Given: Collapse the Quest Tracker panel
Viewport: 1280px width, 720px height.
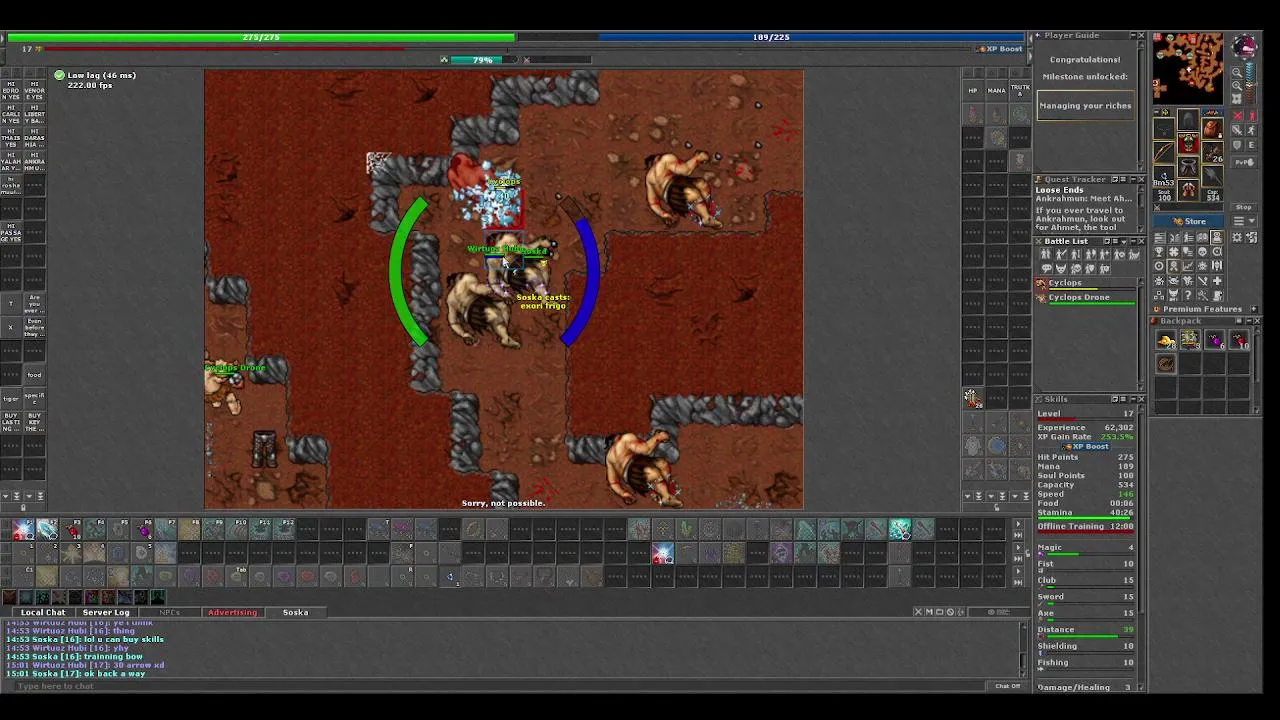Looking at the screenshot, I should pyautogui.click(x=1133, y=180).
